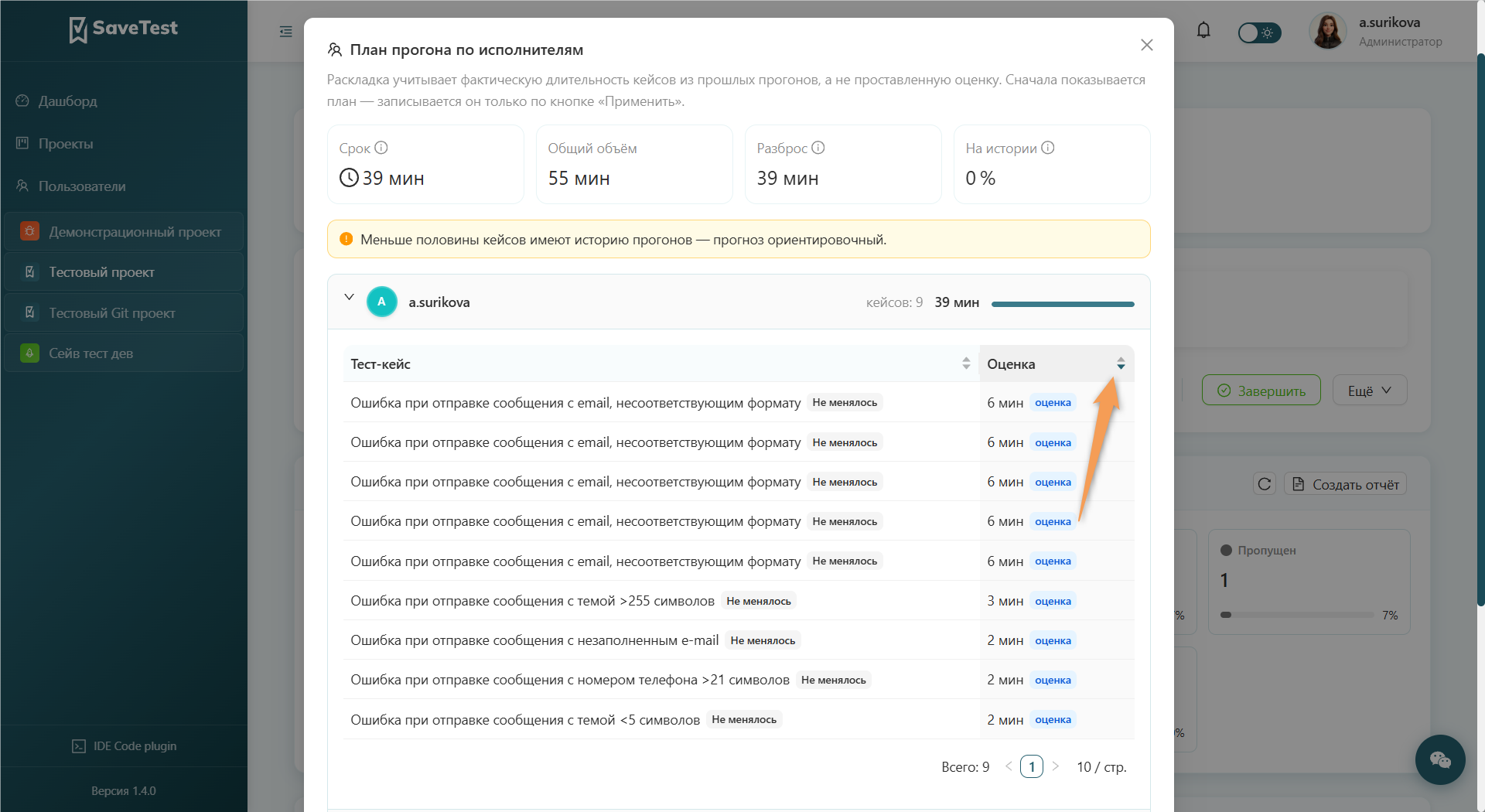This screenshot has height=812, width=1485.
Task: Go to the previous page of results
Action: (1009, 766)
